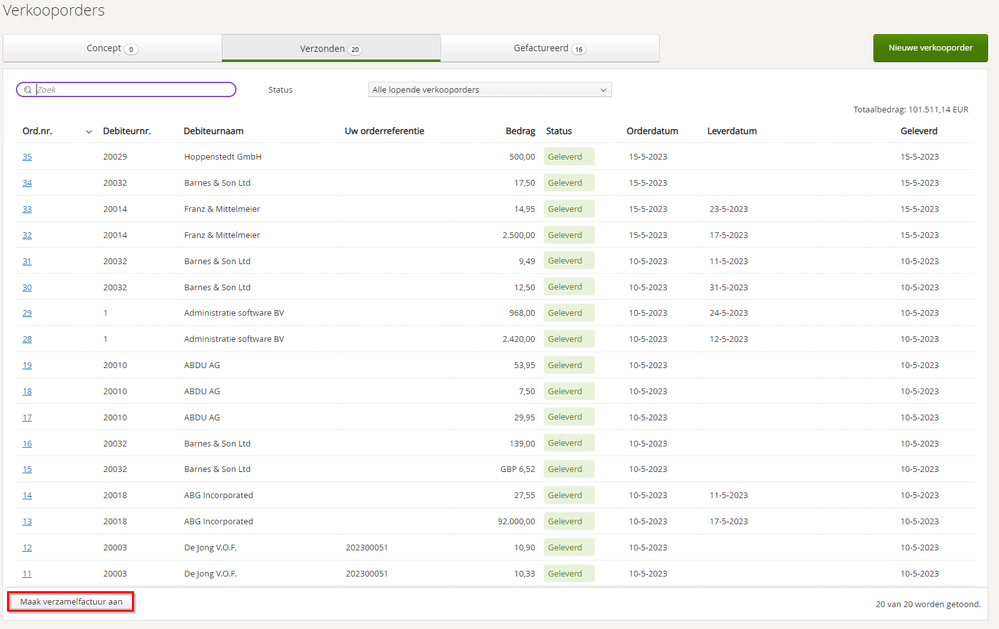Image resolution: width=999 pixels, height=629 pixels.
Task: Open the Status dropdown for lopende verkooporders
Action: 490,90
